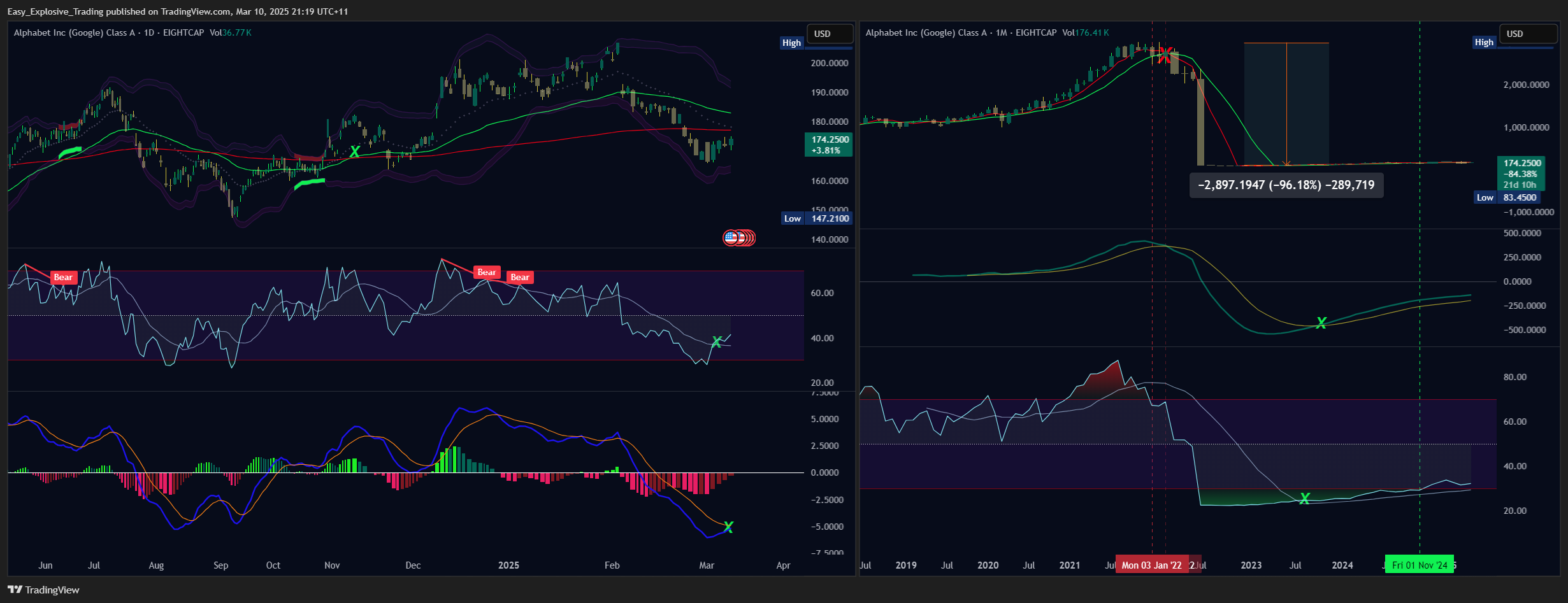Click the rightmost Bear label on the daily RSI
1568x603 pixels.
tap(520, 277)
